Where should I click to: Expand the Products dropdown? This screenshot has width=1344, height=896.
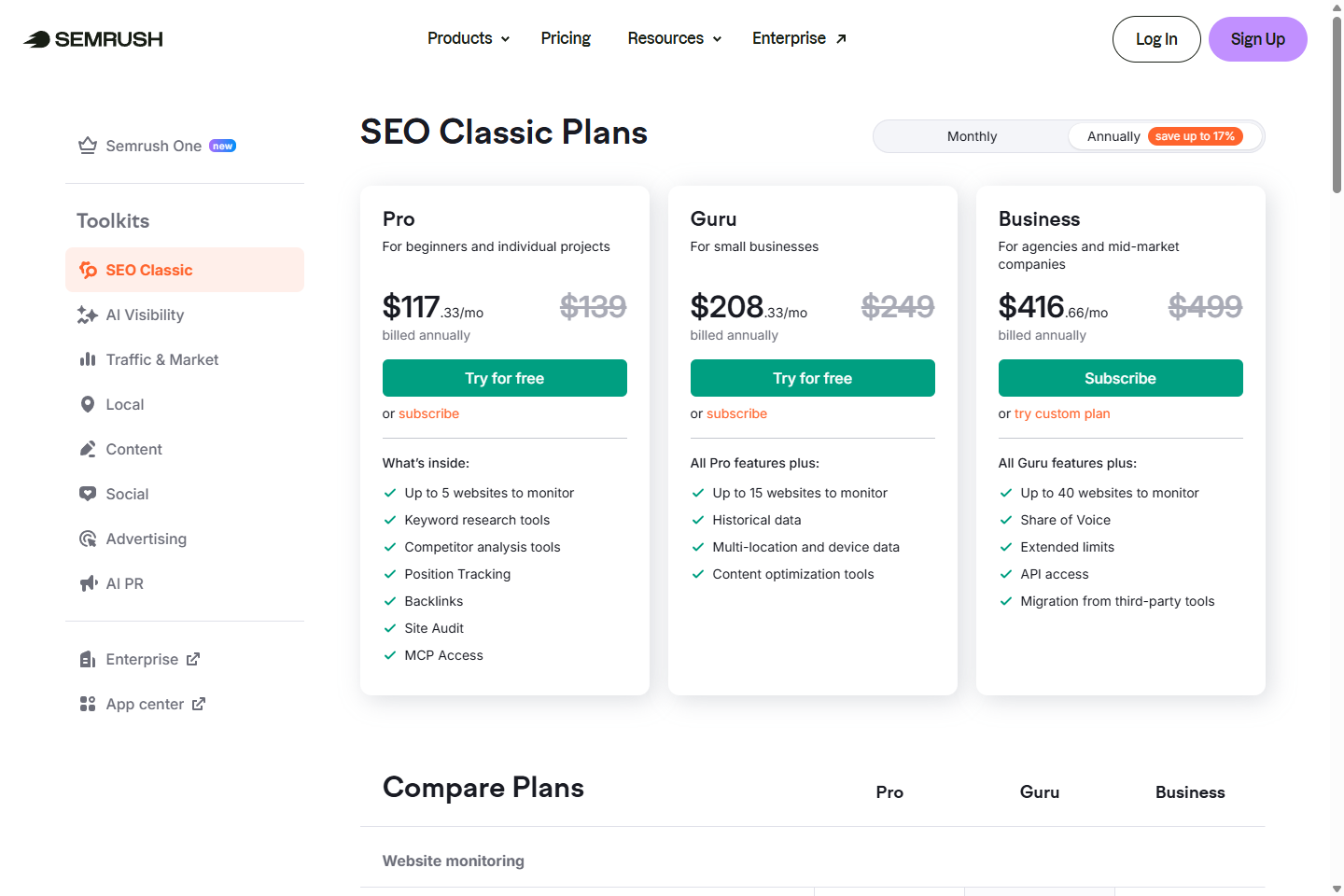coord(467,38)
